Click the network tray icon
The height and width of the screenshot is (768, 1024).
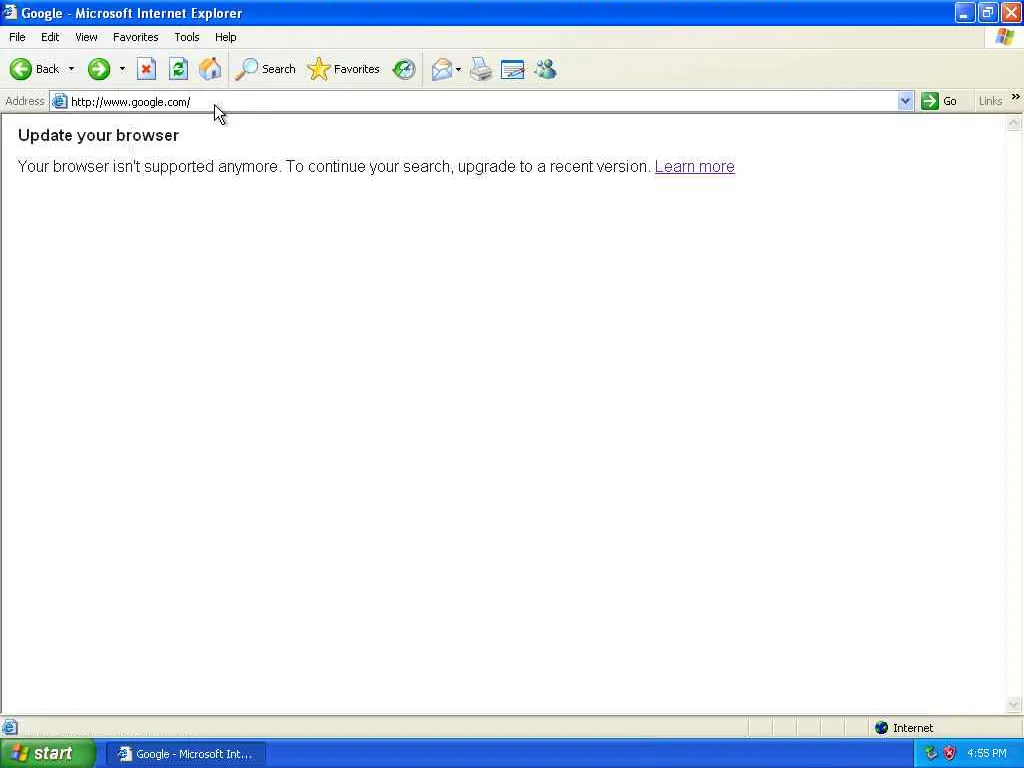coord(931,754)
